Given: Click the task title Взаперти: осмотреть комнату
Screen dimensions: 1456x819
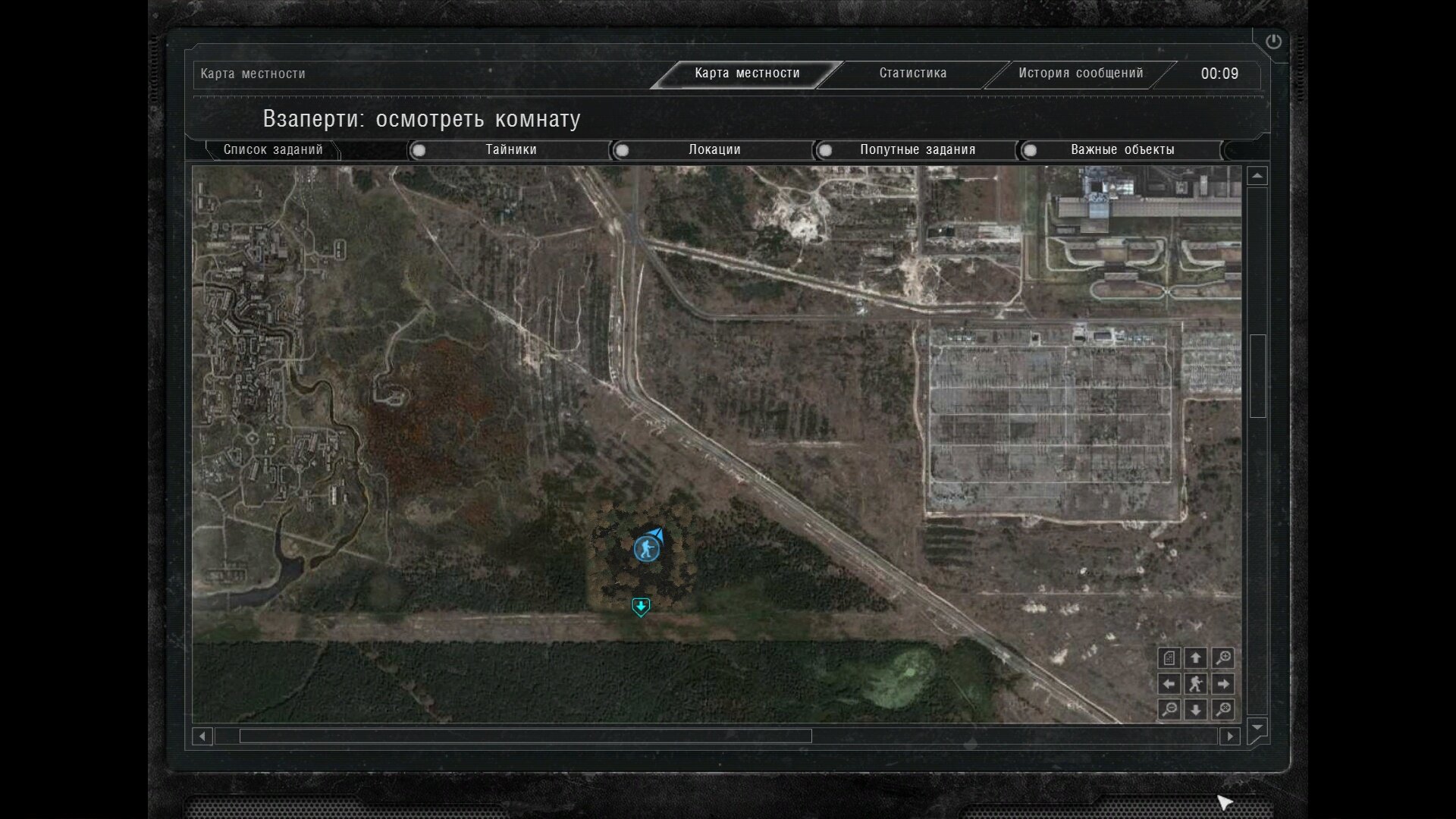Looking at the screenshot, I should point(422,119).
